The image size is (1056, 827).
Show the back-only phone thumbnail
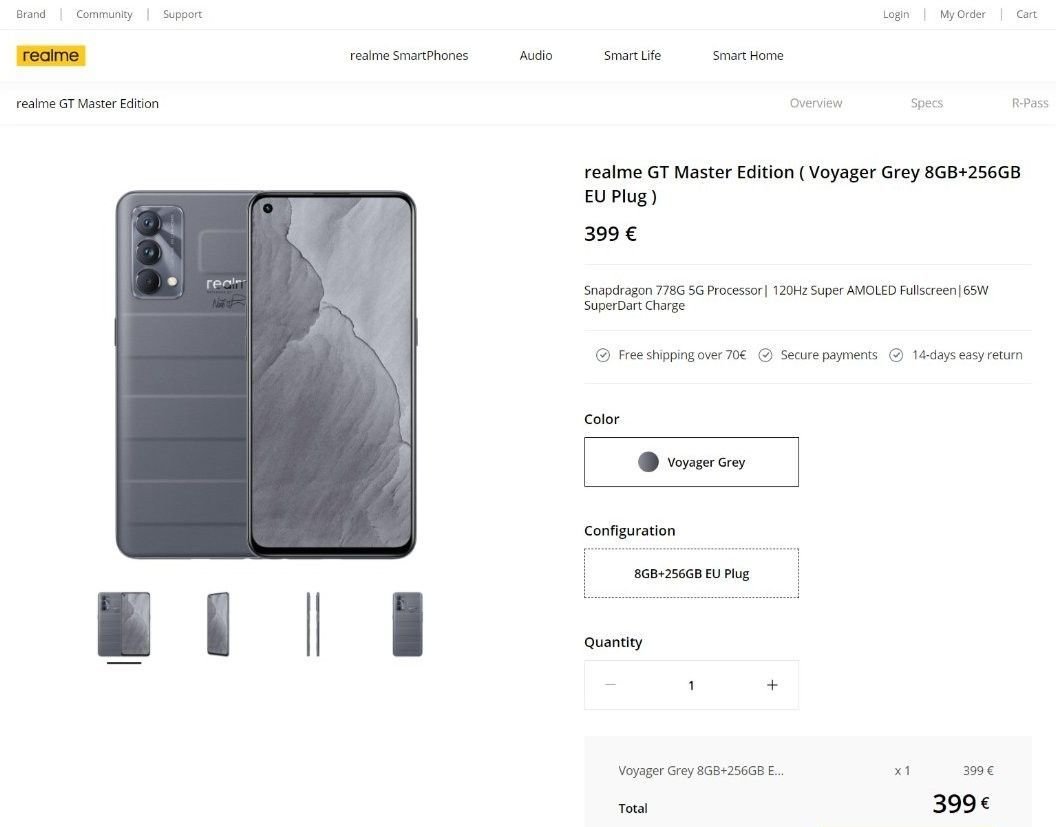coord(407,624)
